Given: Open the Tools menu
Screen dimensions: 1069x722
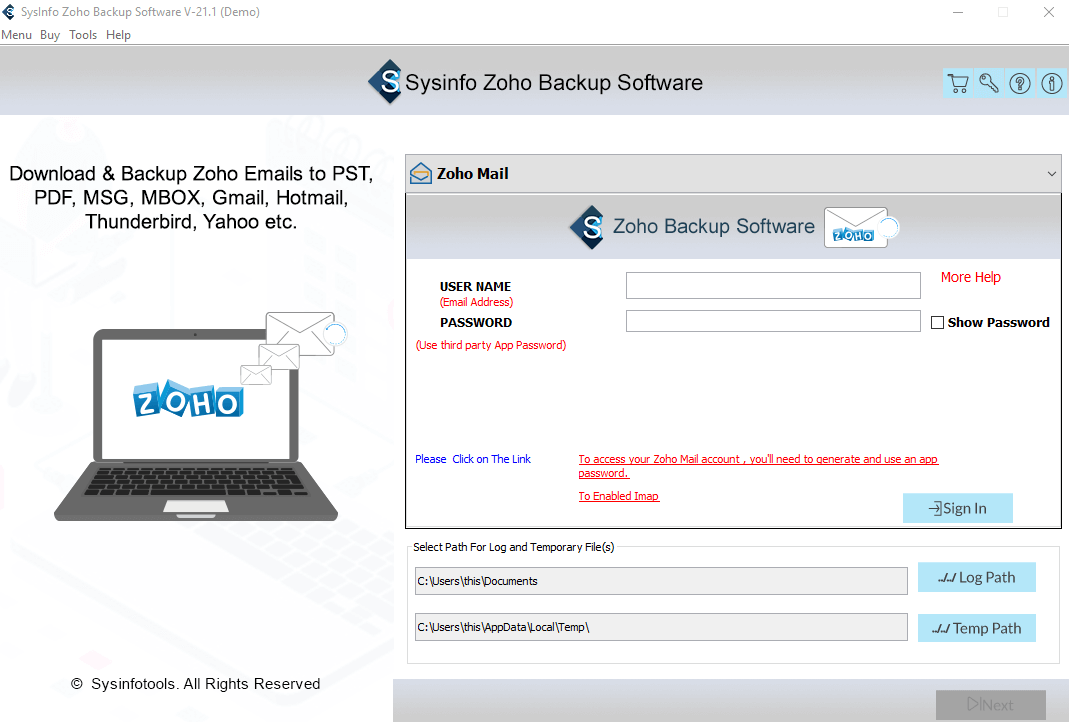Looking at the screenshot, I should tap(83, 34).
